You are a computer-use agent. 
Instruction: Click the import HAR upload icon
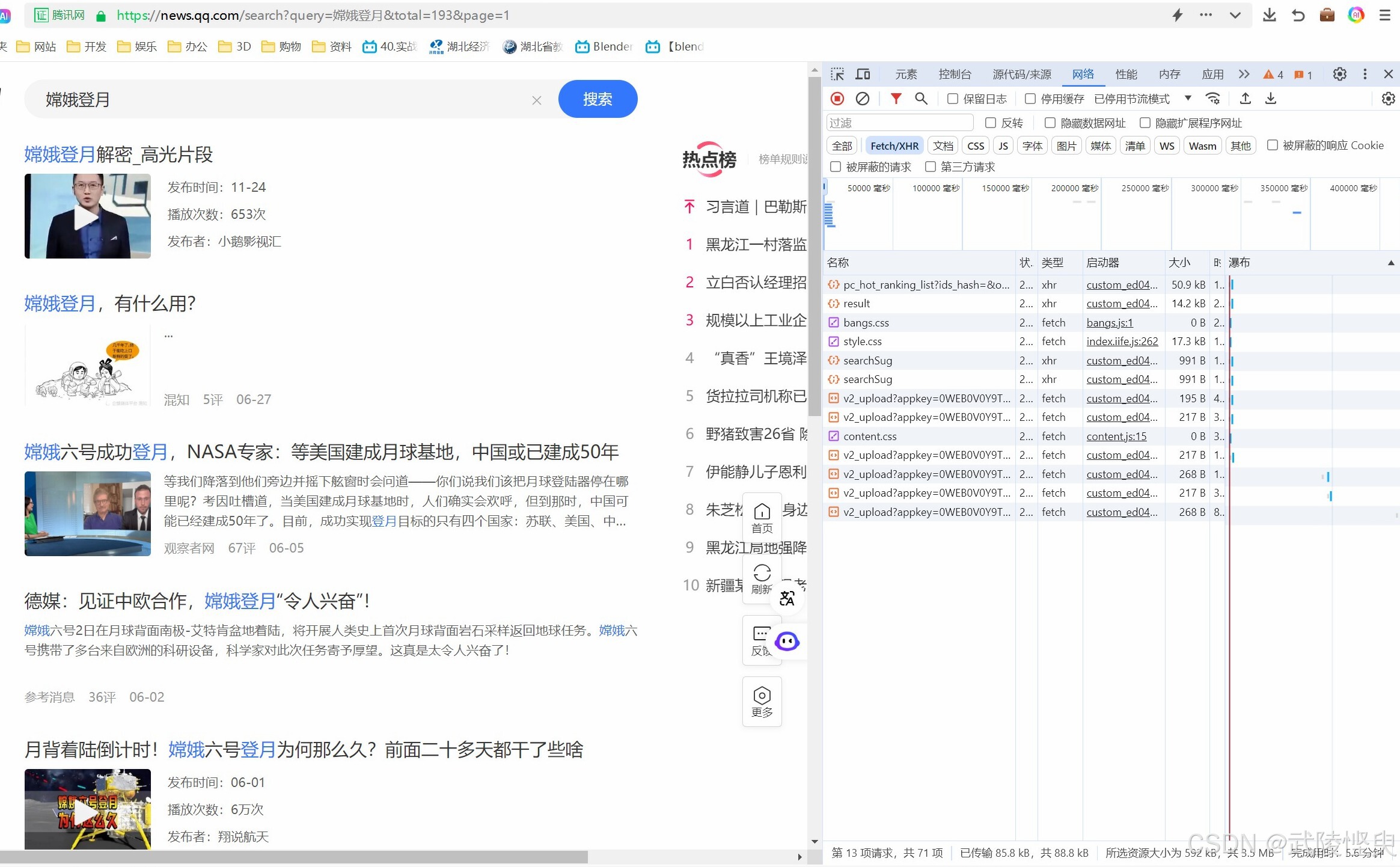click(1246, 99)
